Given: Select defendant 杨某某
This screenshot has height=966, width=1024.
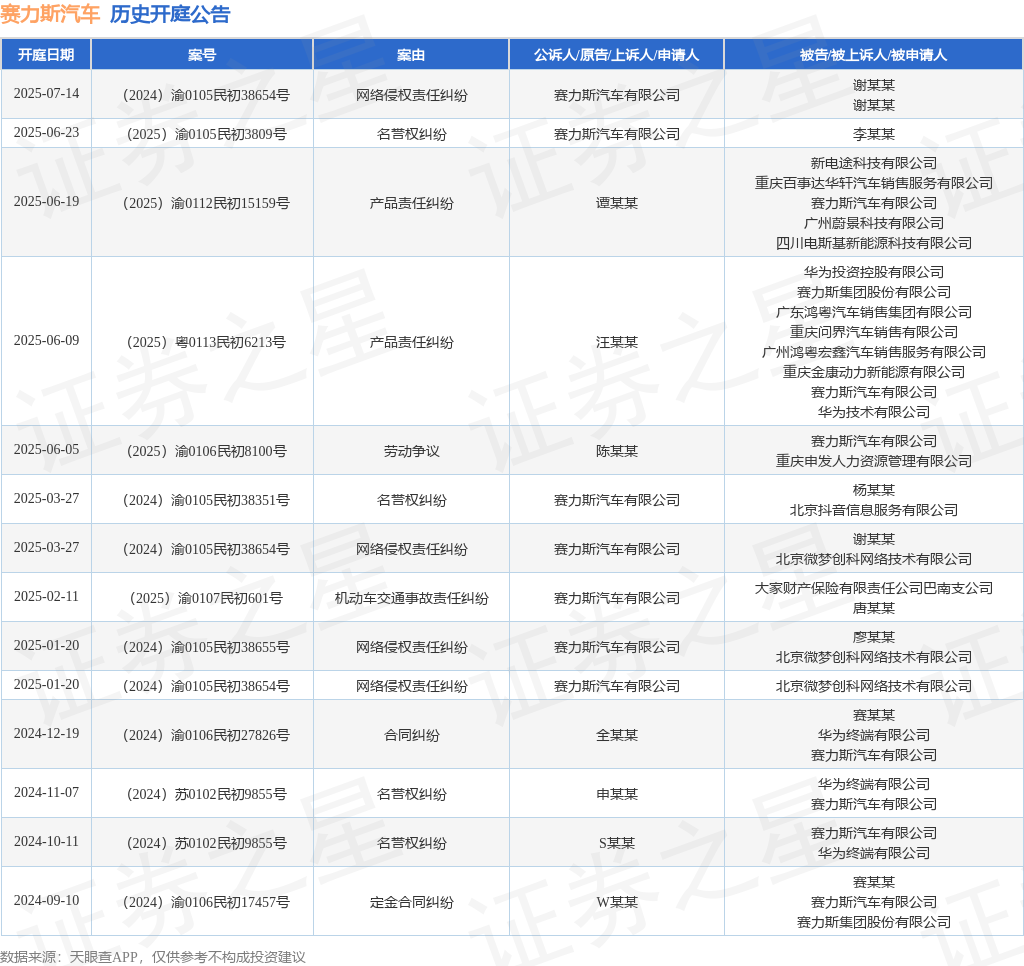Looking at the screenshot, I should click(x=873, y=490).
